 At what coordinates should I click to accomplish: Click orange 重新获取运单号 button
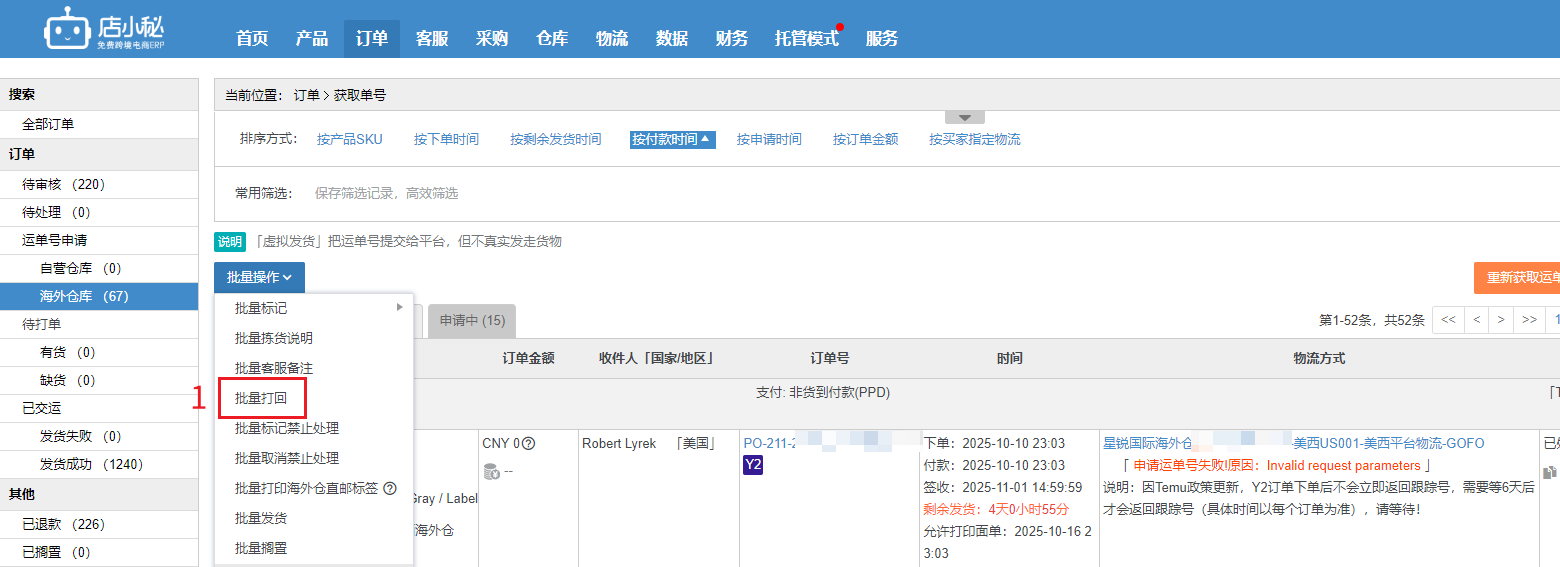pos(1517,278)
